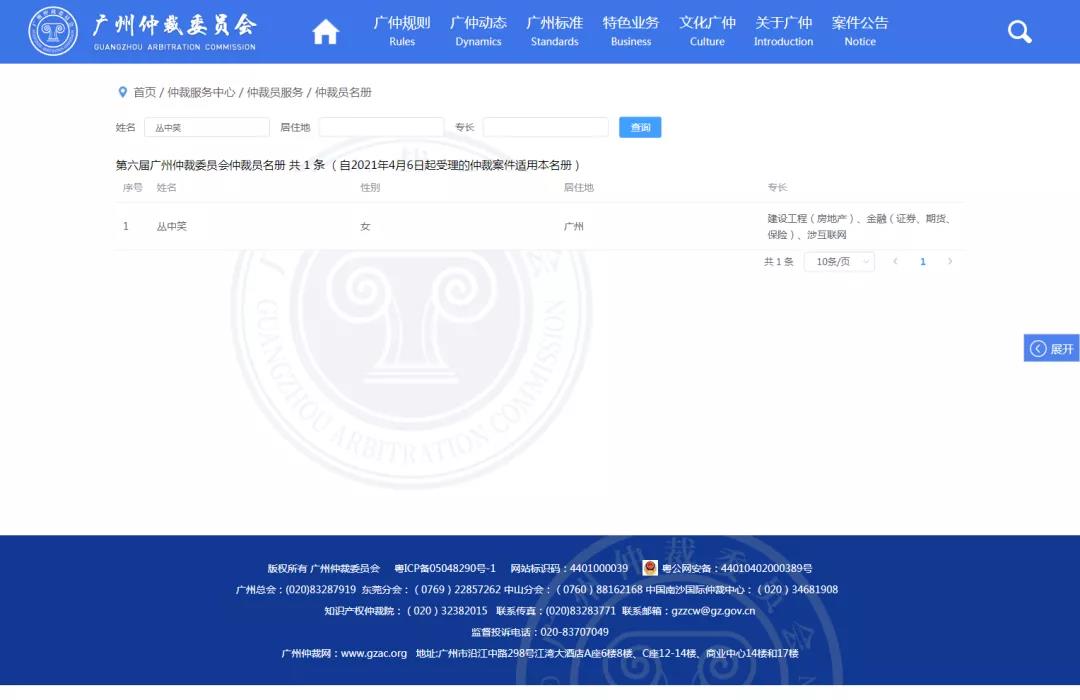Click the 姓名 column header

[x=166, y=187]
